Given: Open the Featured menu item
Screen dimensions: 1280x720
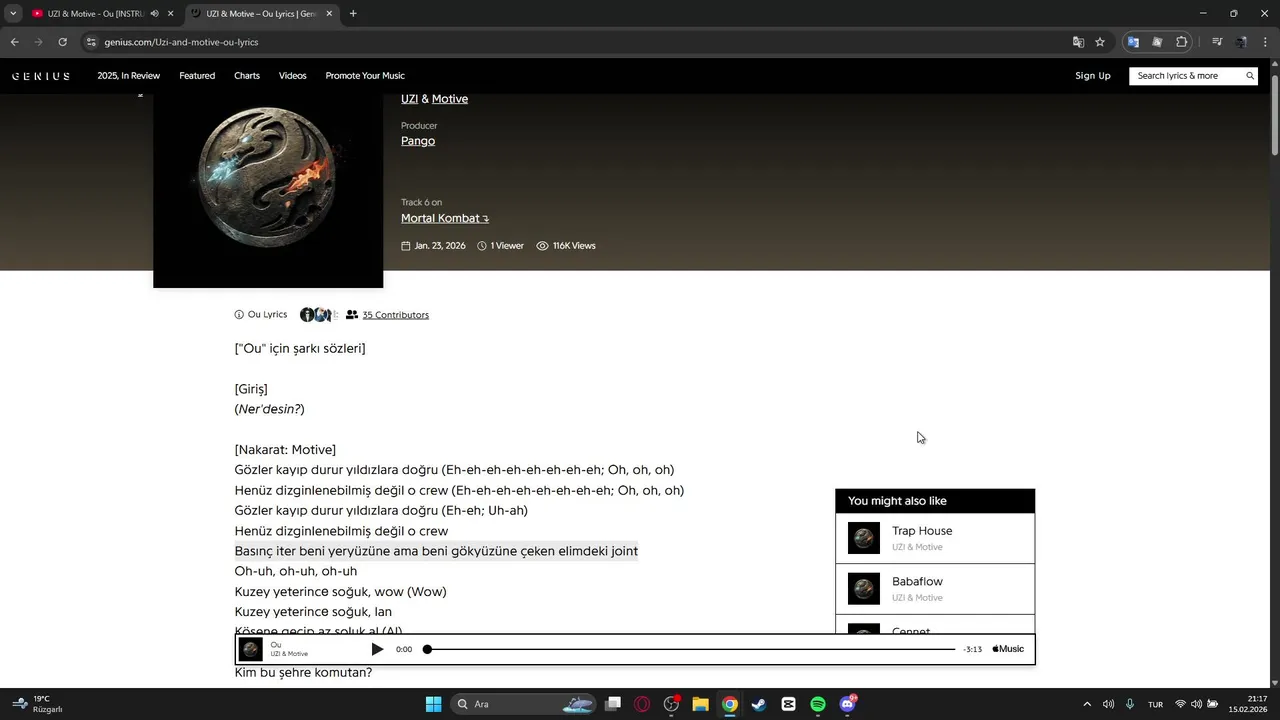Looking at the screenshot, I should (197, 76).
